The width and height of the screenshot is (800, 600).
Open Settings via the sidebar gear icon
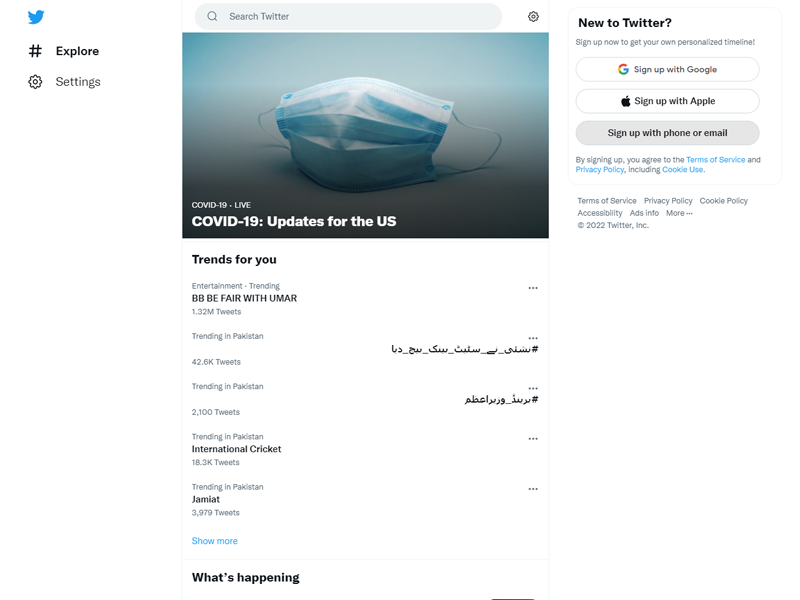pyautogui.click(x=35, y=82)
